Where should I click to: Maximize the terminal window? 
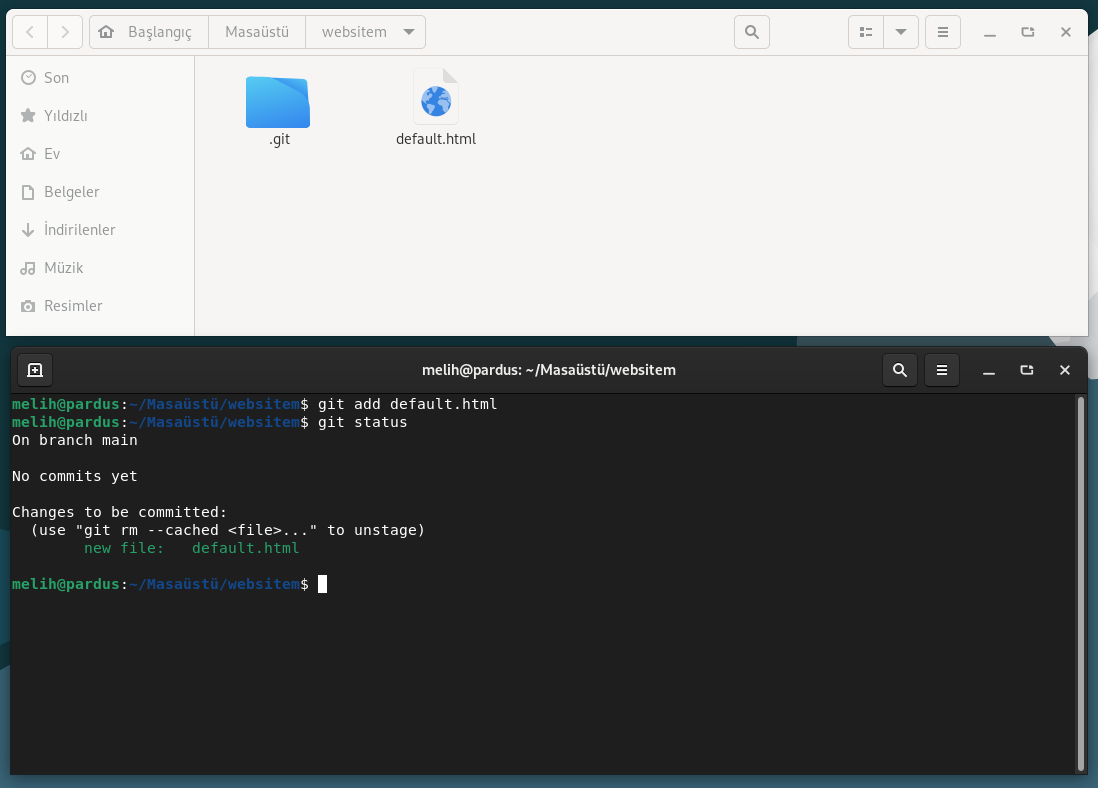(x=1027, y=370)
